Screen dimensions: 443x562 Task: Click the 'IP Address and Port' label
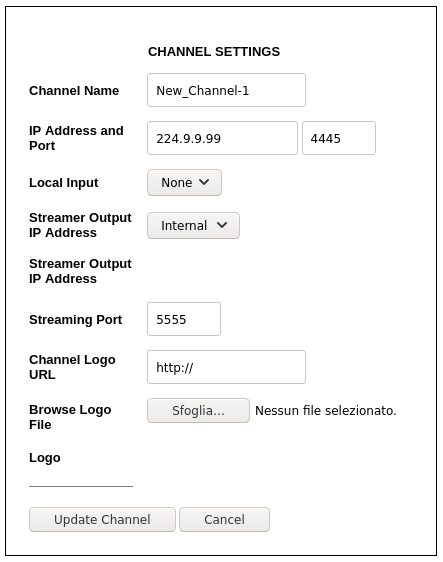(76, 138)
